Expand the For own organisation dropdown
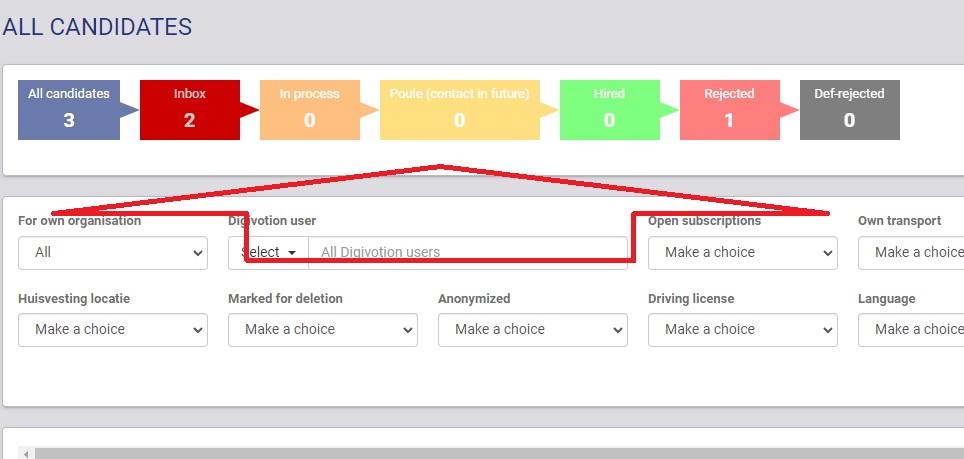Viewport: 964px width, 459px height. pyautogui.click(x=113, y=253)
